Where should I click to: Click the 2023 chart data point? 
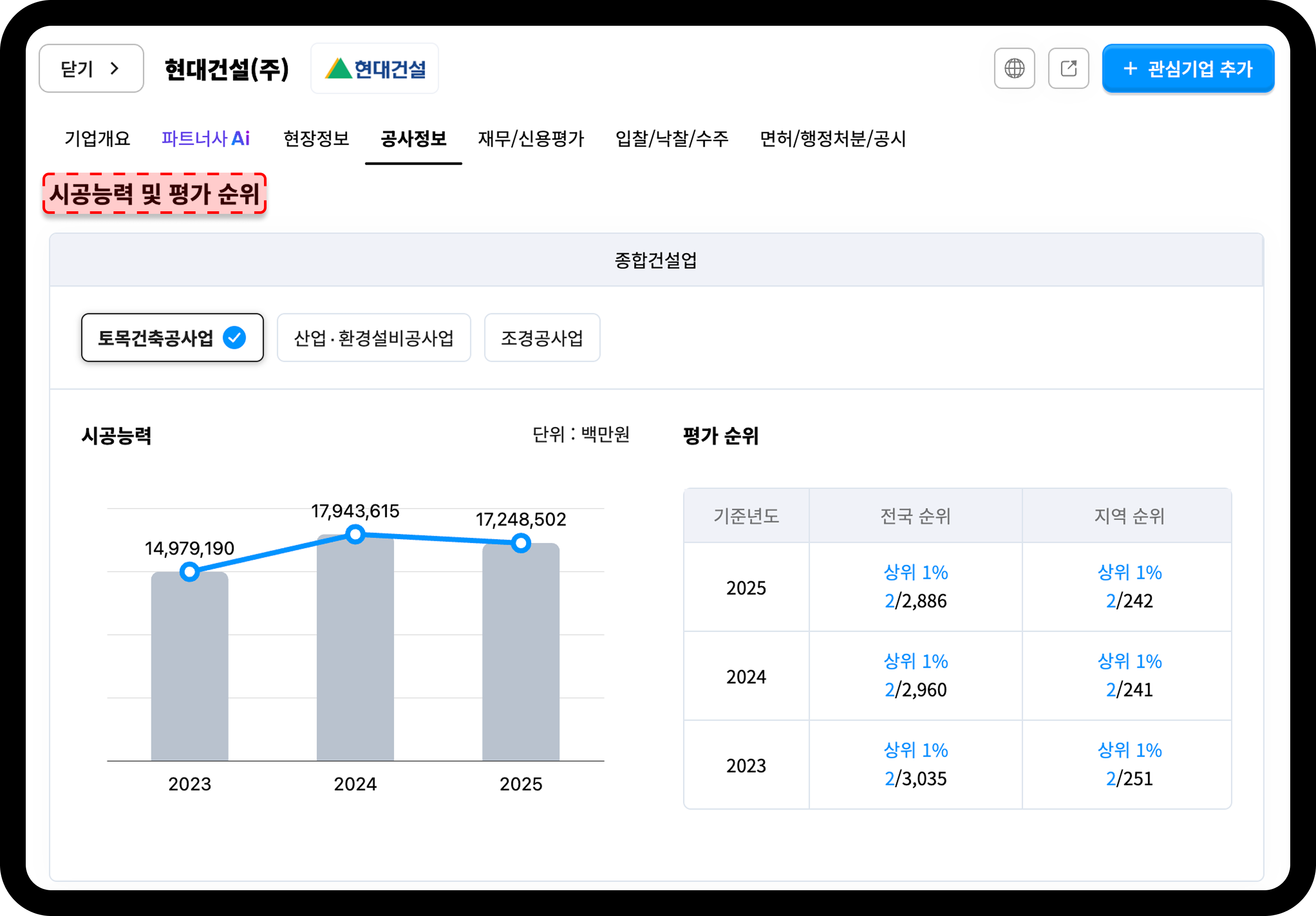click(190, 572)
